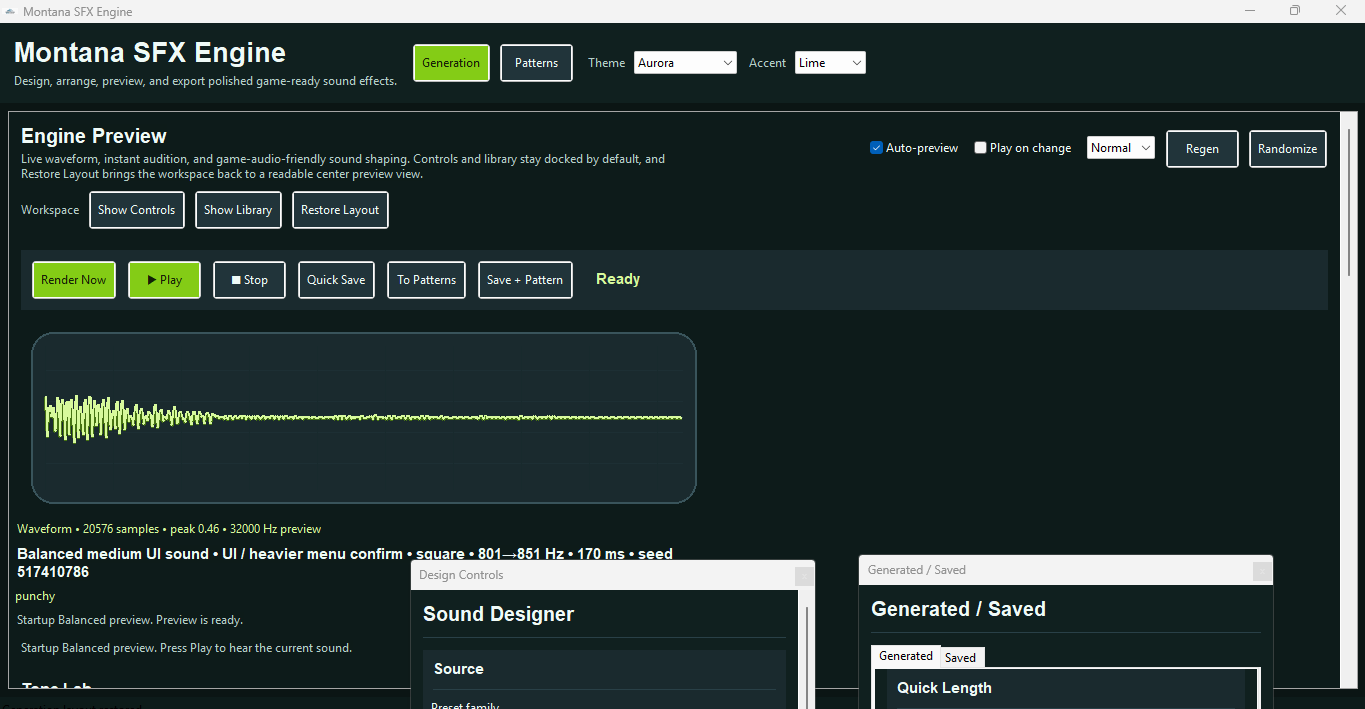Select the Saved tab
This screenshot has height=709, width=1365.
pyautogui.click(x=960, y=657)
